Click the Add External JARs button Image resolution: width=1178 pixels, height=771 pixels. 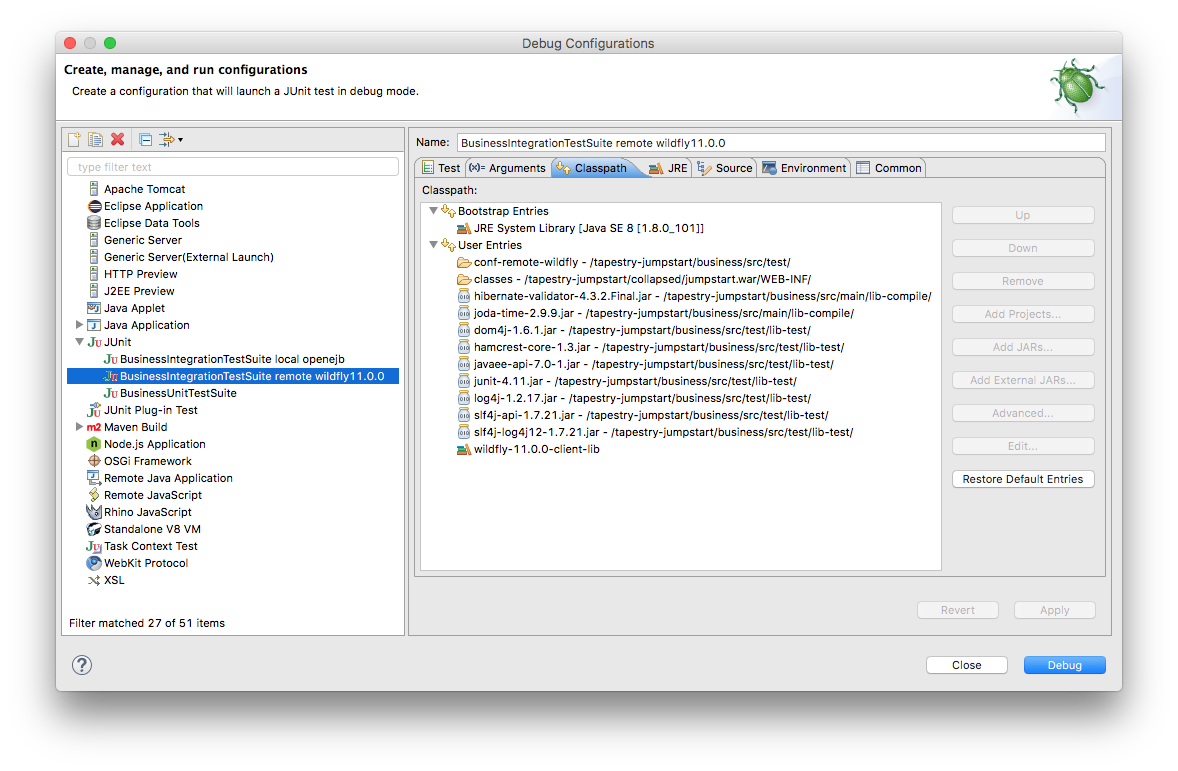click(x=1022, y=380)
